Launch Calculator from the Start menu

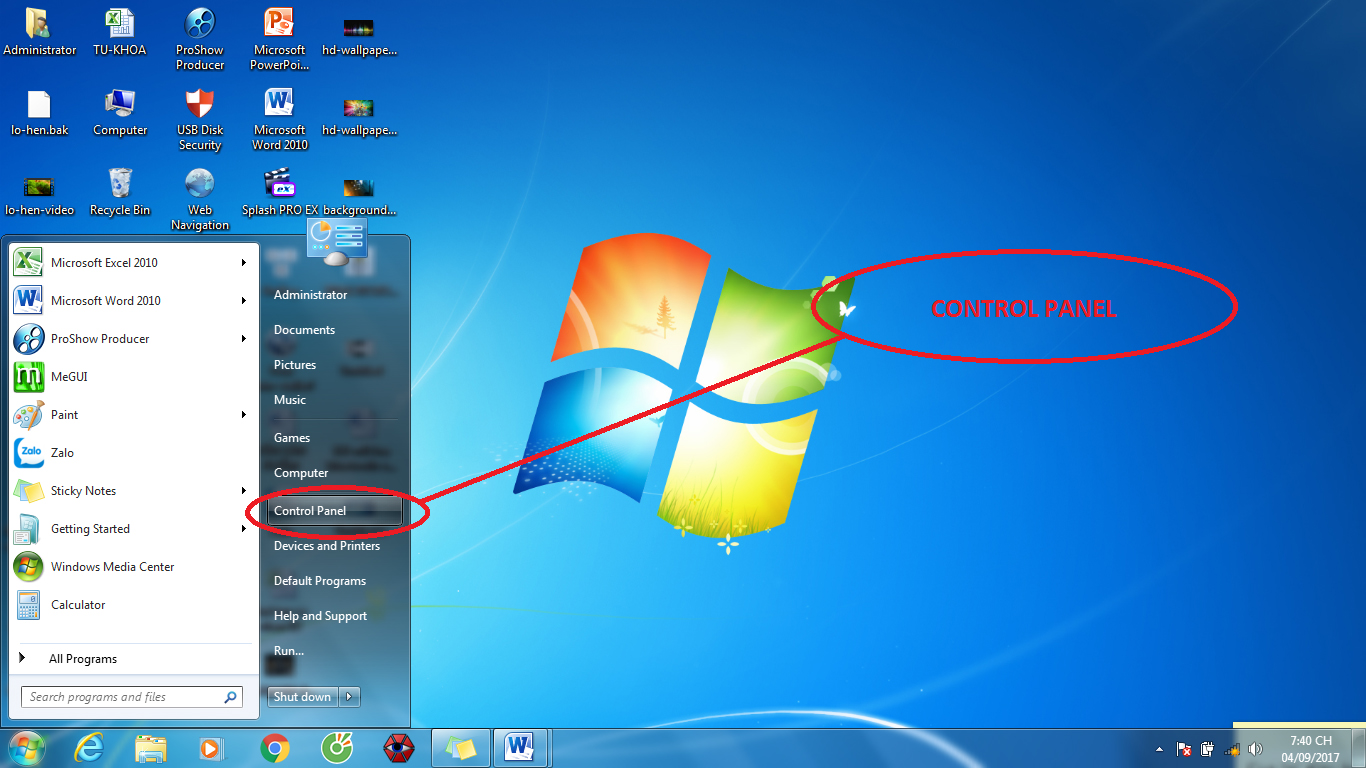(78, 605)
